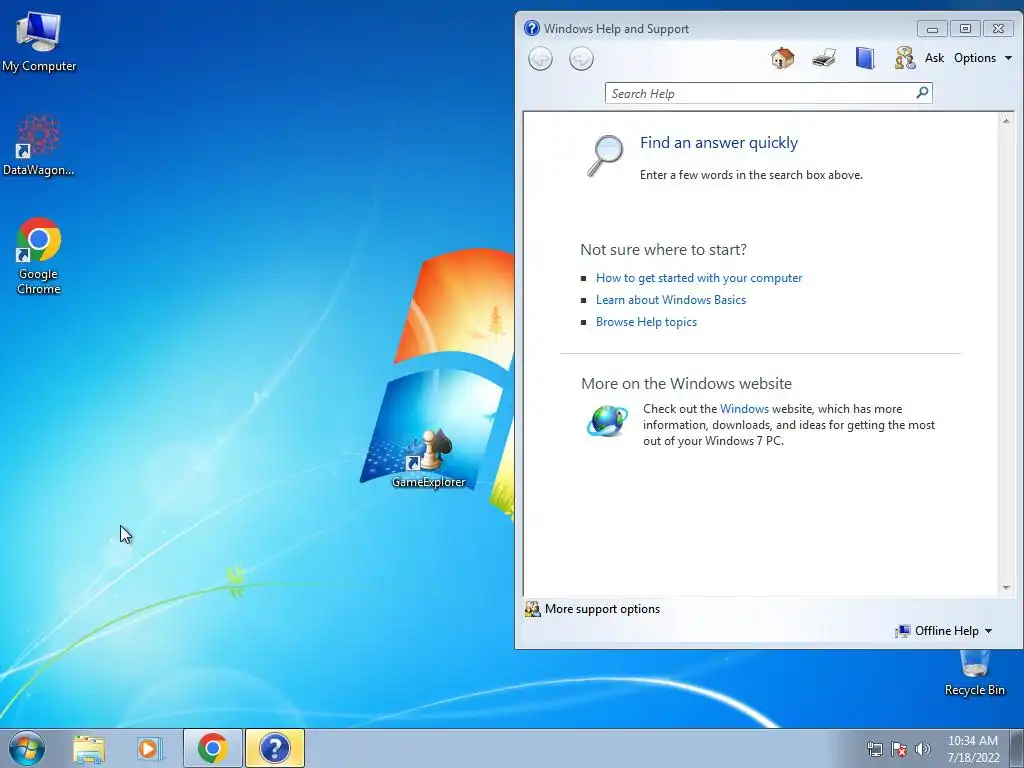Open the Windows Start menu
The height and width of the screenshot is (768, 1024).
pyautogui.click(x=26, y=748)
